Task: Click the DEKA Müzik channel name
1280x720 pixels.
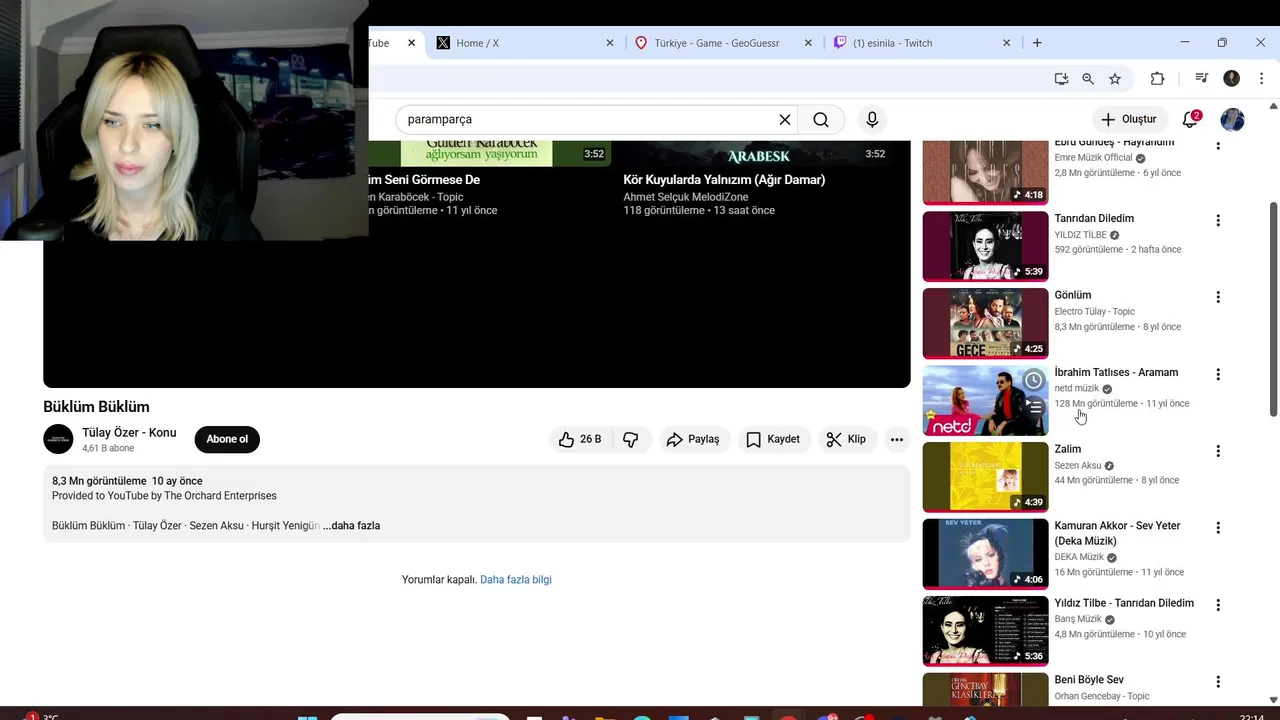Action: pyautogui.click(x=1079, y=558)
